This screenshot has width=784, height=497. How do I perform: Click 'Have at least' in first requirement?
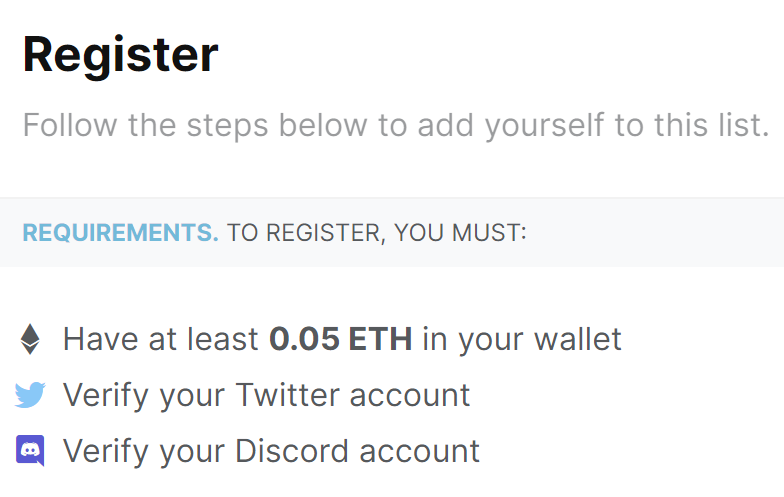tap(160, 339)
